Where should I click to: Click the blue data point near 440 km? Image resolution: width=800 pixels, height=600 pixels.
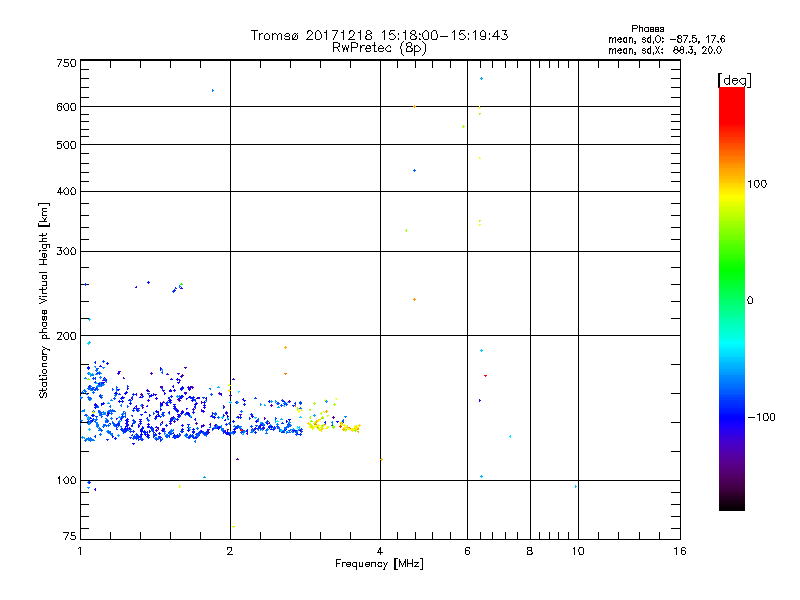tap(414, 170)
